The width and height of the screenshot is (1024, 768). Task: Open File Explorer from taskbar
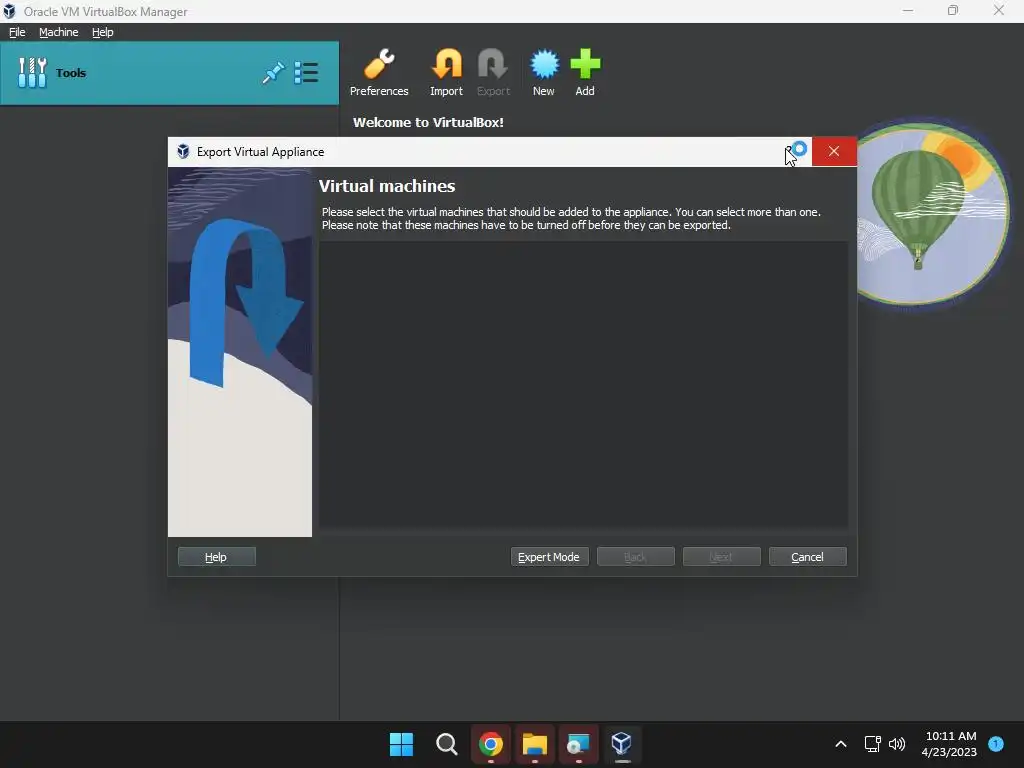pyautogui.click(x=534, y=744)
